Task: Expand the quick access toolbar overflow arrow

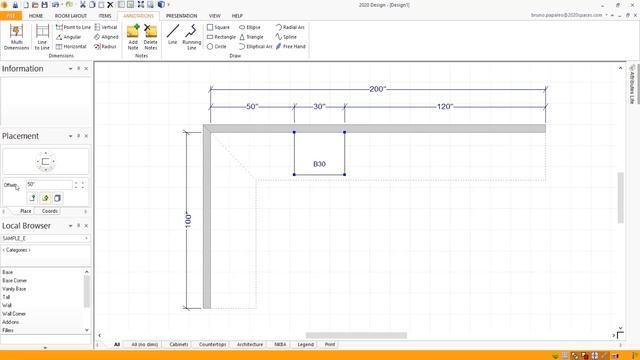Action: pyautogui.click(x=169, y=5)
